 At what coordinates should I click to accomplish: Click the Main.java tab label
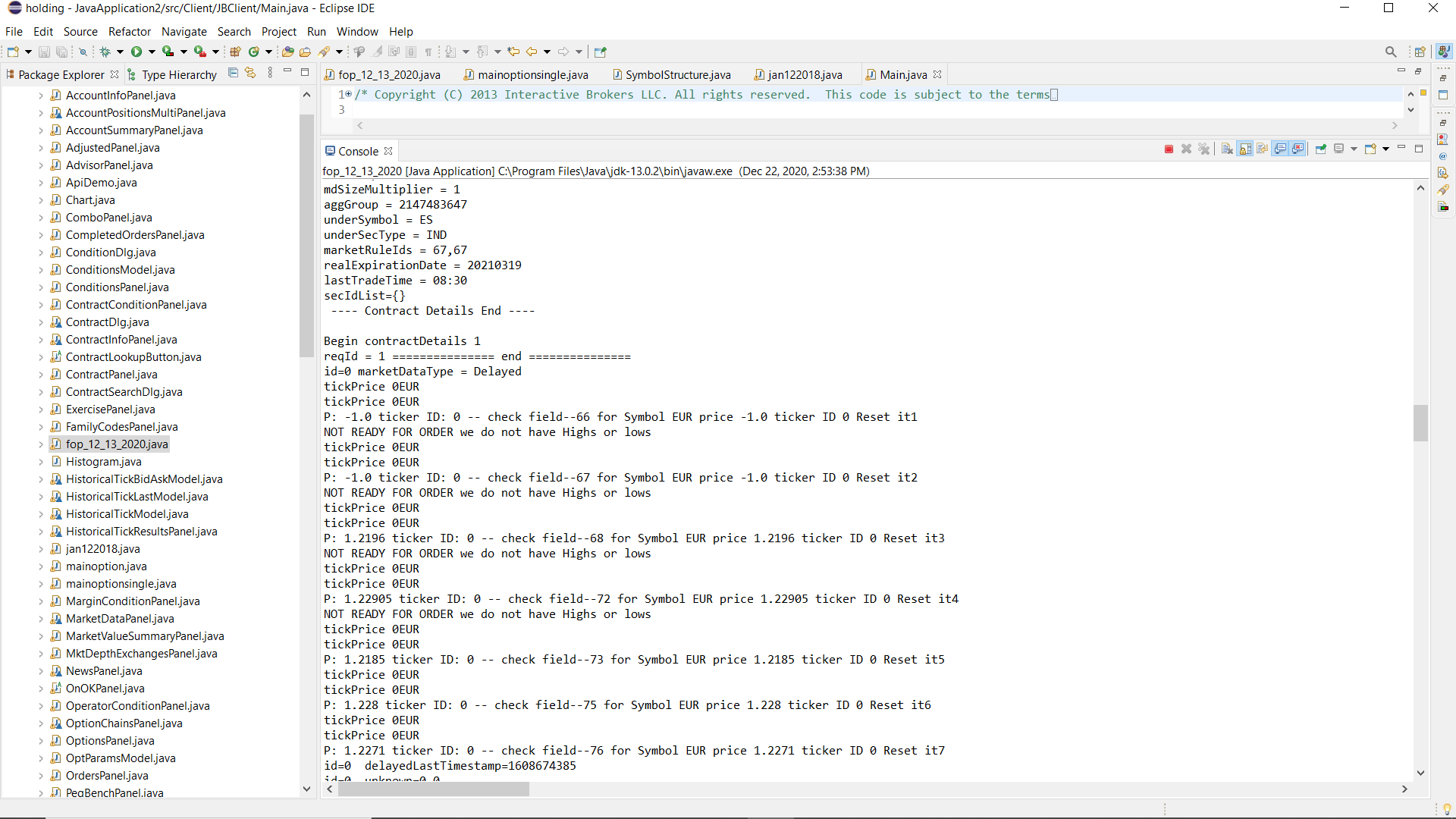[902, 74]
